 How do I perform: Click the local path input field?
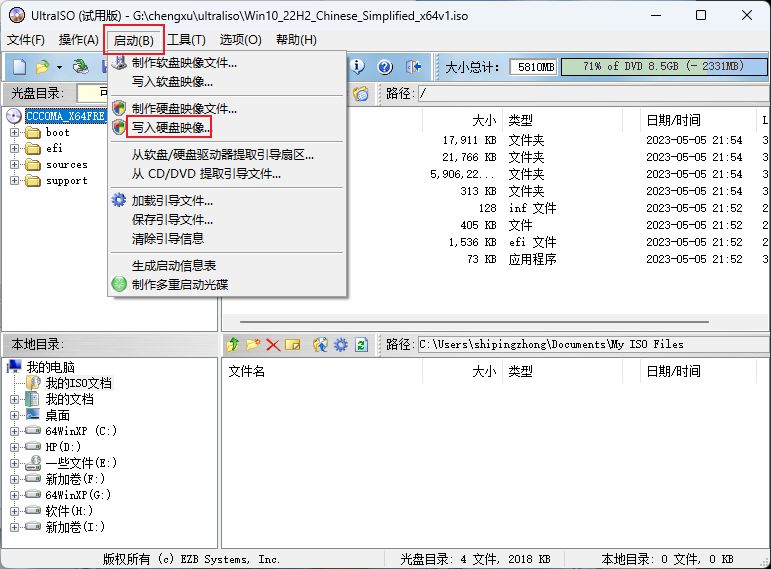590,344
